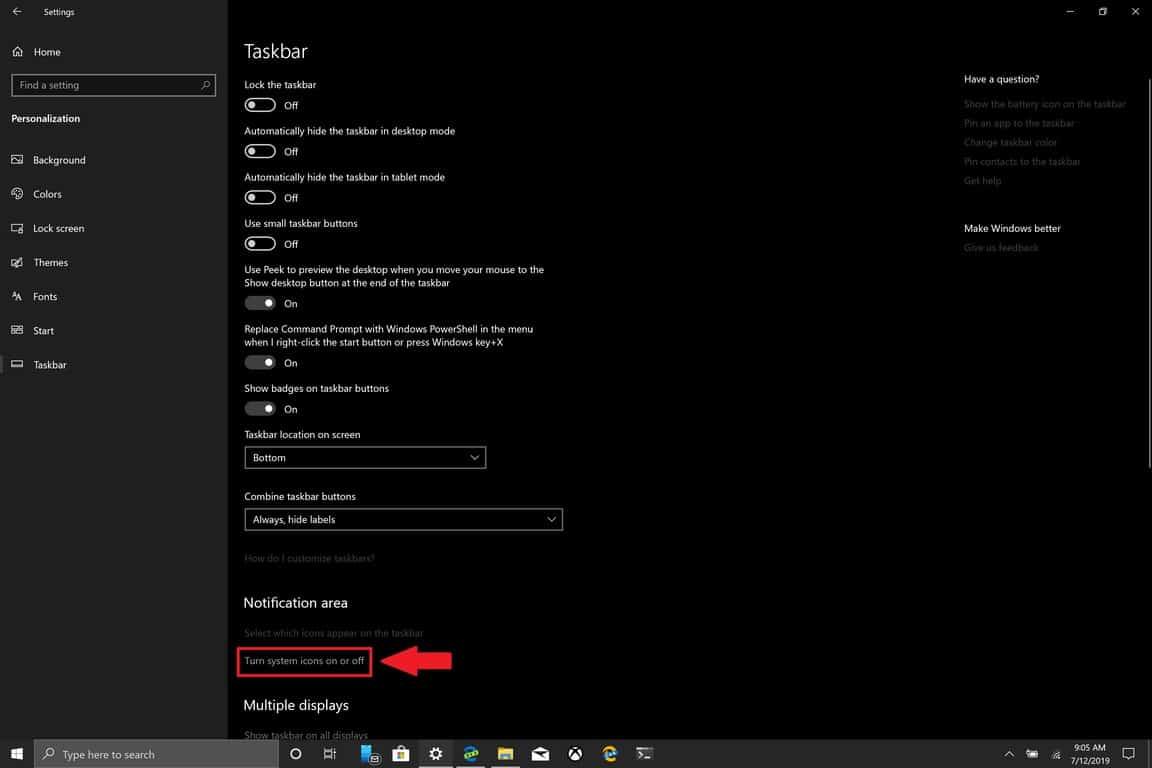Open Home via the house icon
Image resolution: width=1152 pixels, height=768 pixels.
(18, 52)
